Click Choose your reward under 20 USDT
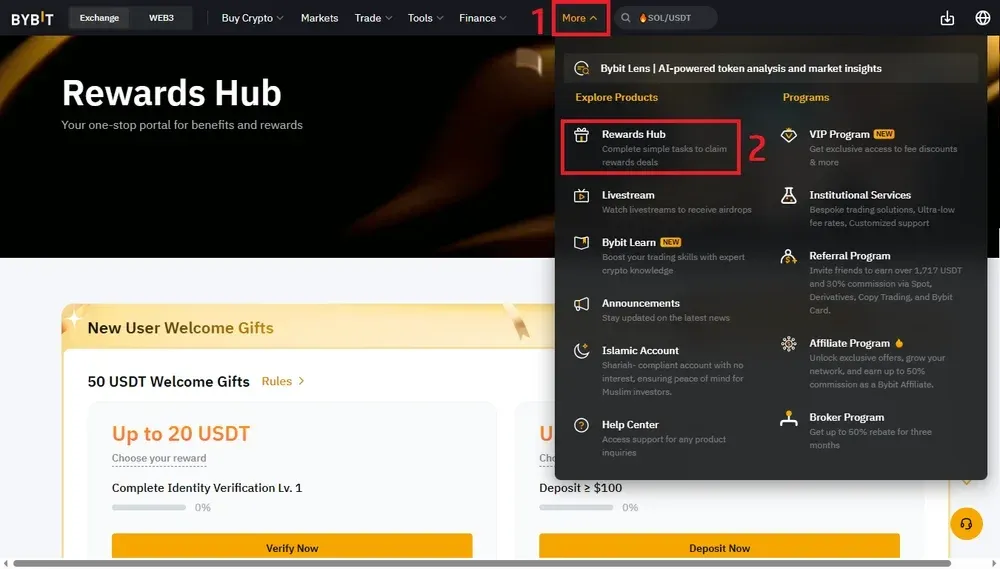The width and height of the screenshot is (1000, 569). tap(159, 459)
